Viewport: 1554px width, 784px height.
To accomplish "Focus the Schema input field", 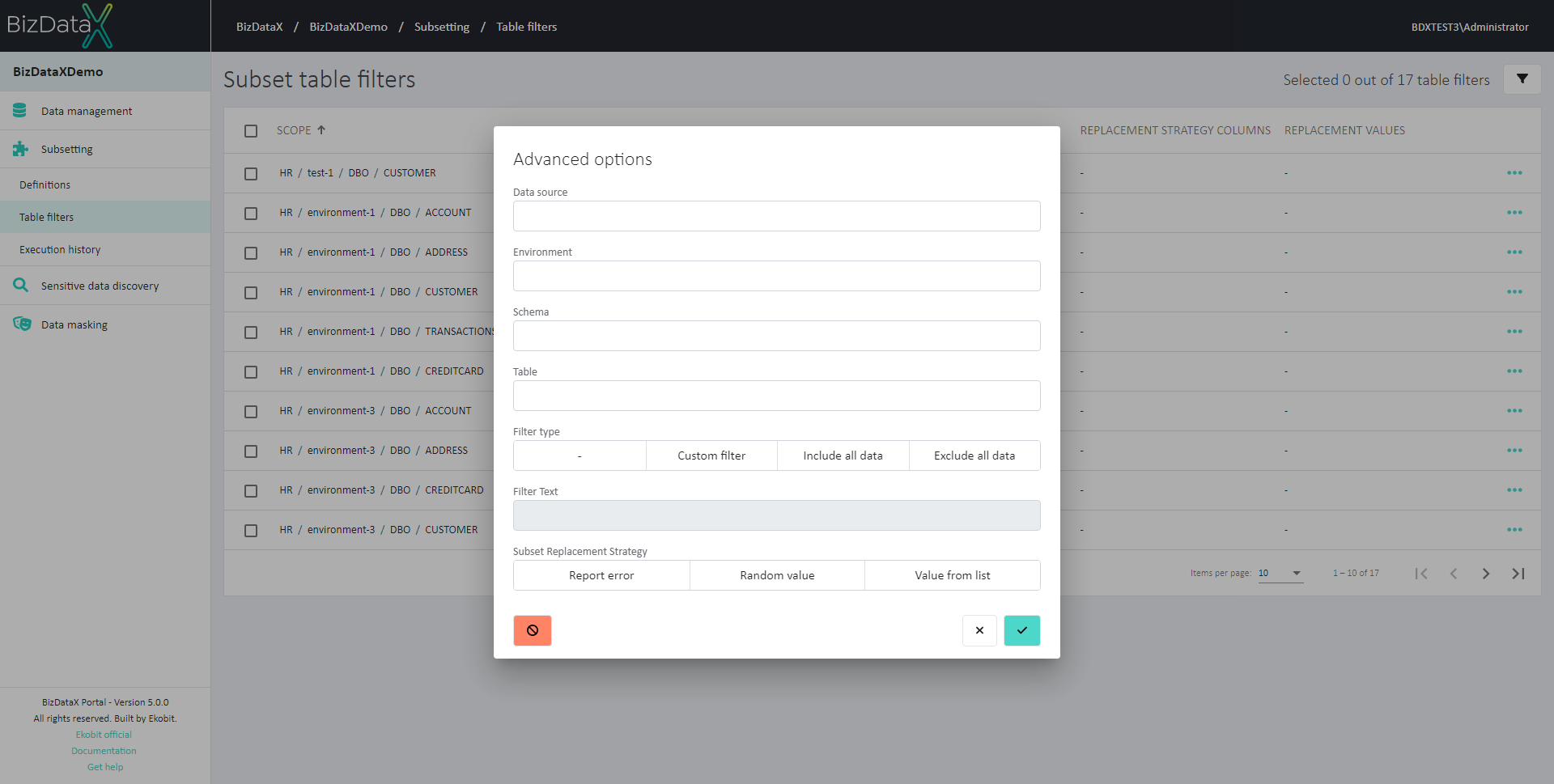I will 777,336.
